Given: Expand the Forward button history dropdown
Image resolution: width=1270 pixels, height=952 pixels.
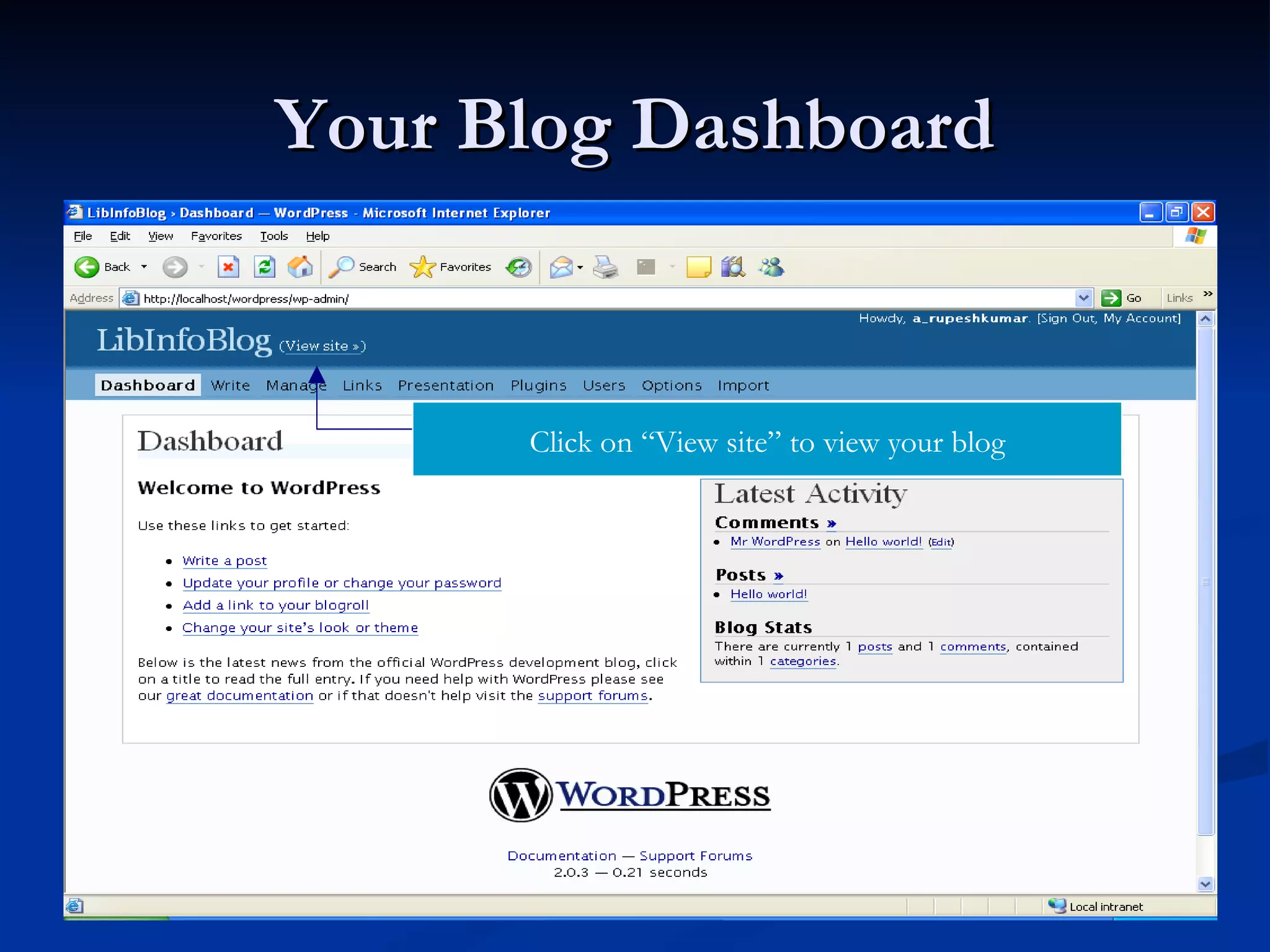Looking at the screenshot, I should click(x=202, y=267).
